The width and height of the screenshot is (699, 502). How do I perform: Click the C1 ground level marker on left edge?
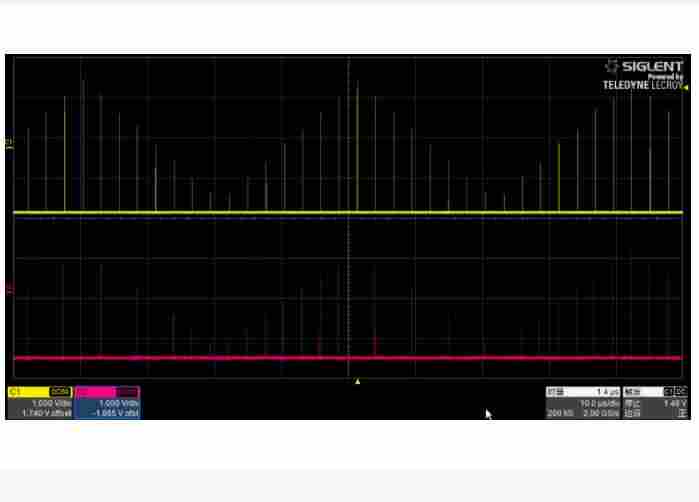(10, 144)
